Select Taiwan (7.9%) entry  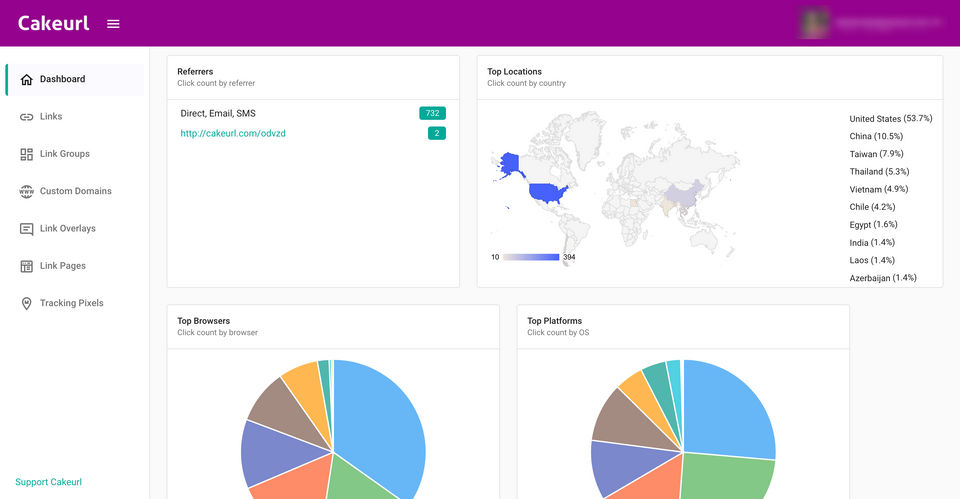[876, 154]
